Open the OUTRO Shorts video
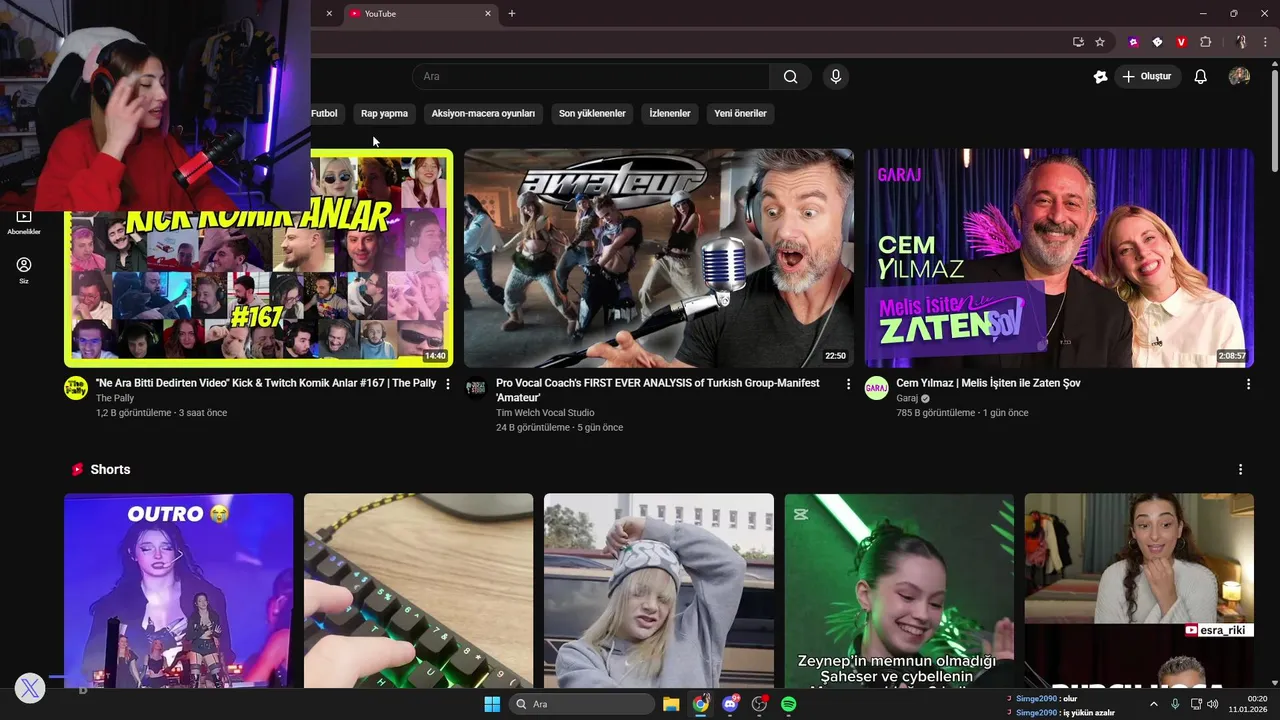 click(179, 590)
